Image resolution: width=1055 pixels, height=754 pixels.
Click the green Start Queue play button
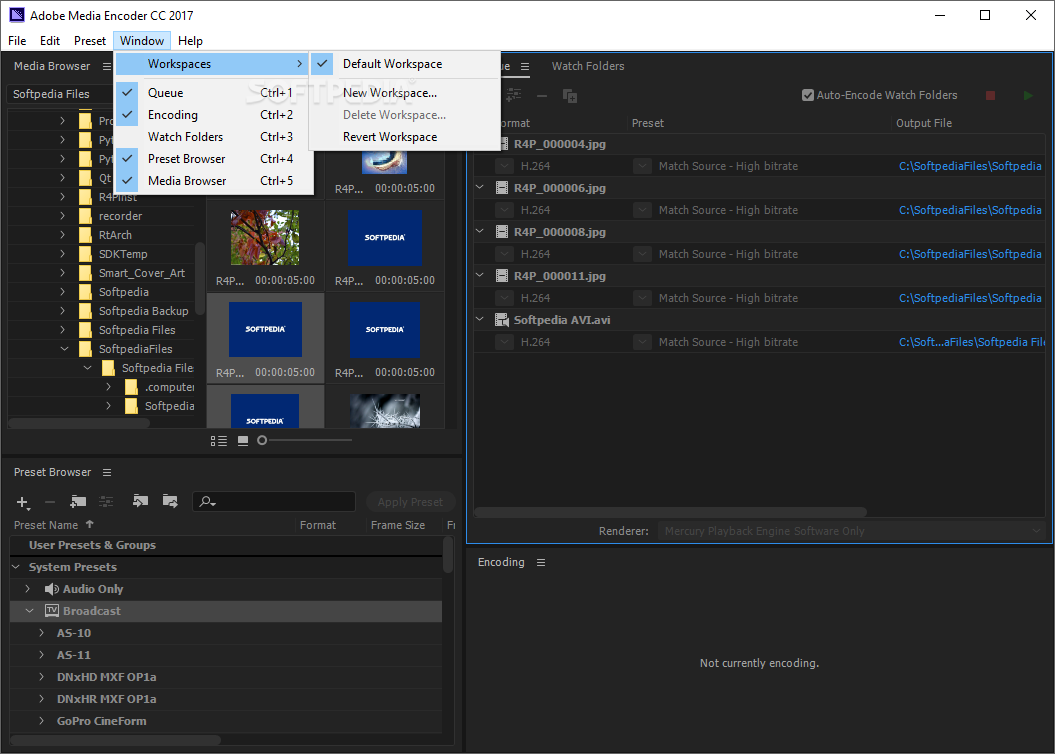pyautogui.click(x=1028, y=96)
